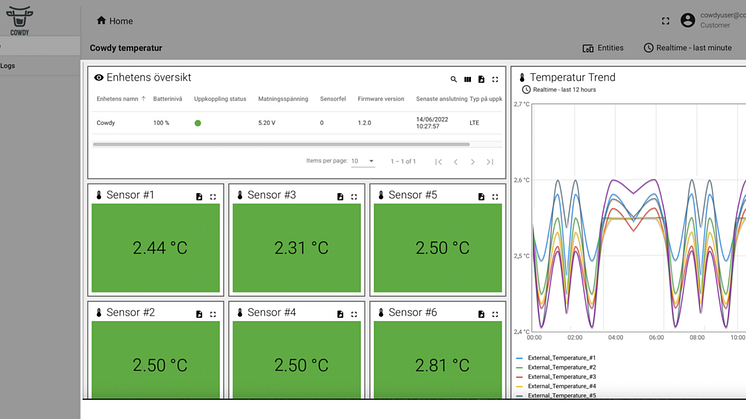Export Sensor #6 widget data

point(481,314)
